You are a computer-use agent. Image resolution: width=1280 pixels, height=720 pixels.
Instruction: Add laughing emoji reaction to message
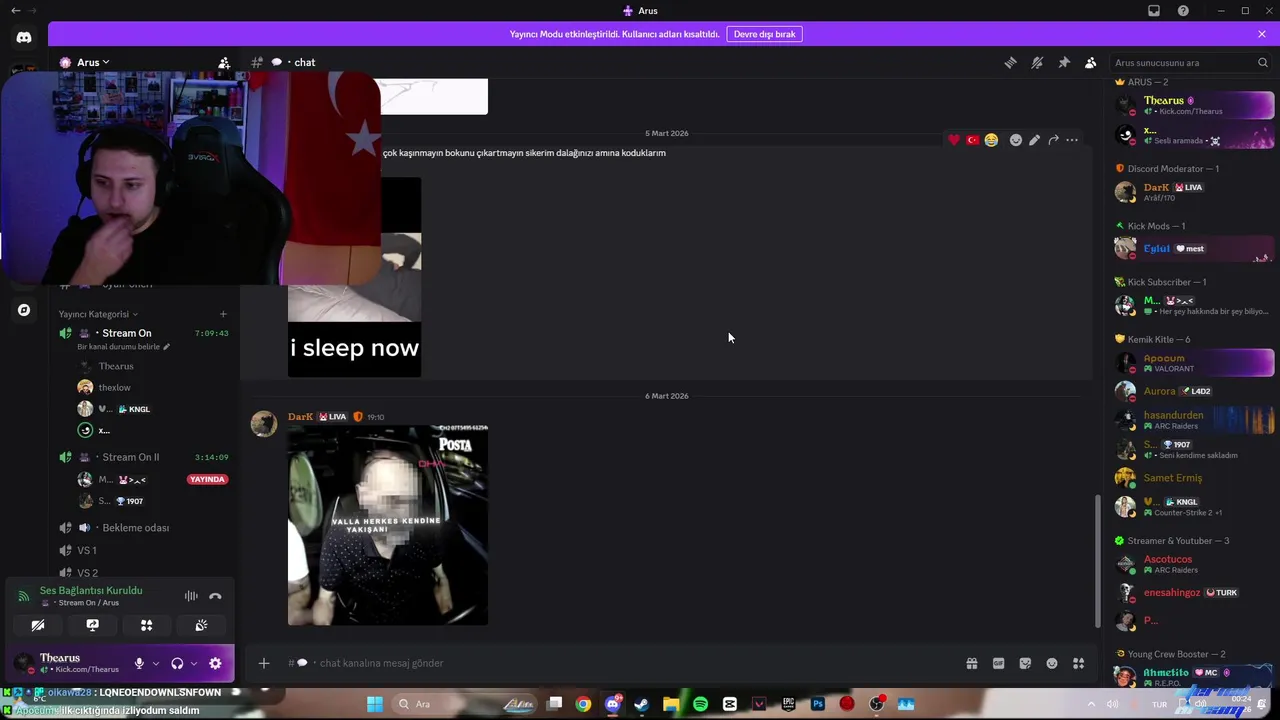point(991,140)
